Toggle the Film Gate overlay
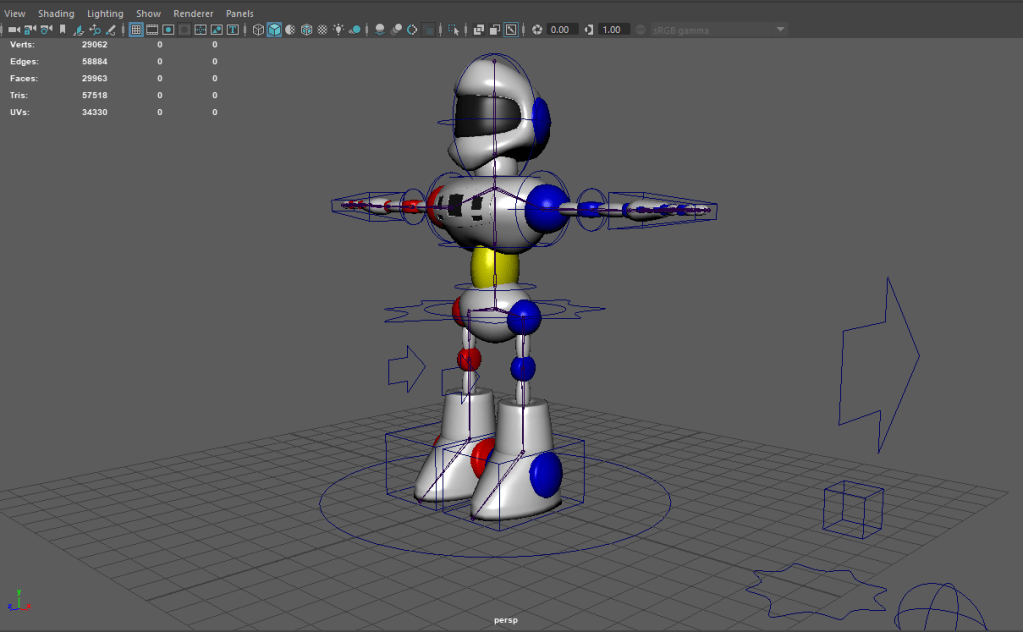The height and width of the screenshot is (632, 1023). pos(153,30)
